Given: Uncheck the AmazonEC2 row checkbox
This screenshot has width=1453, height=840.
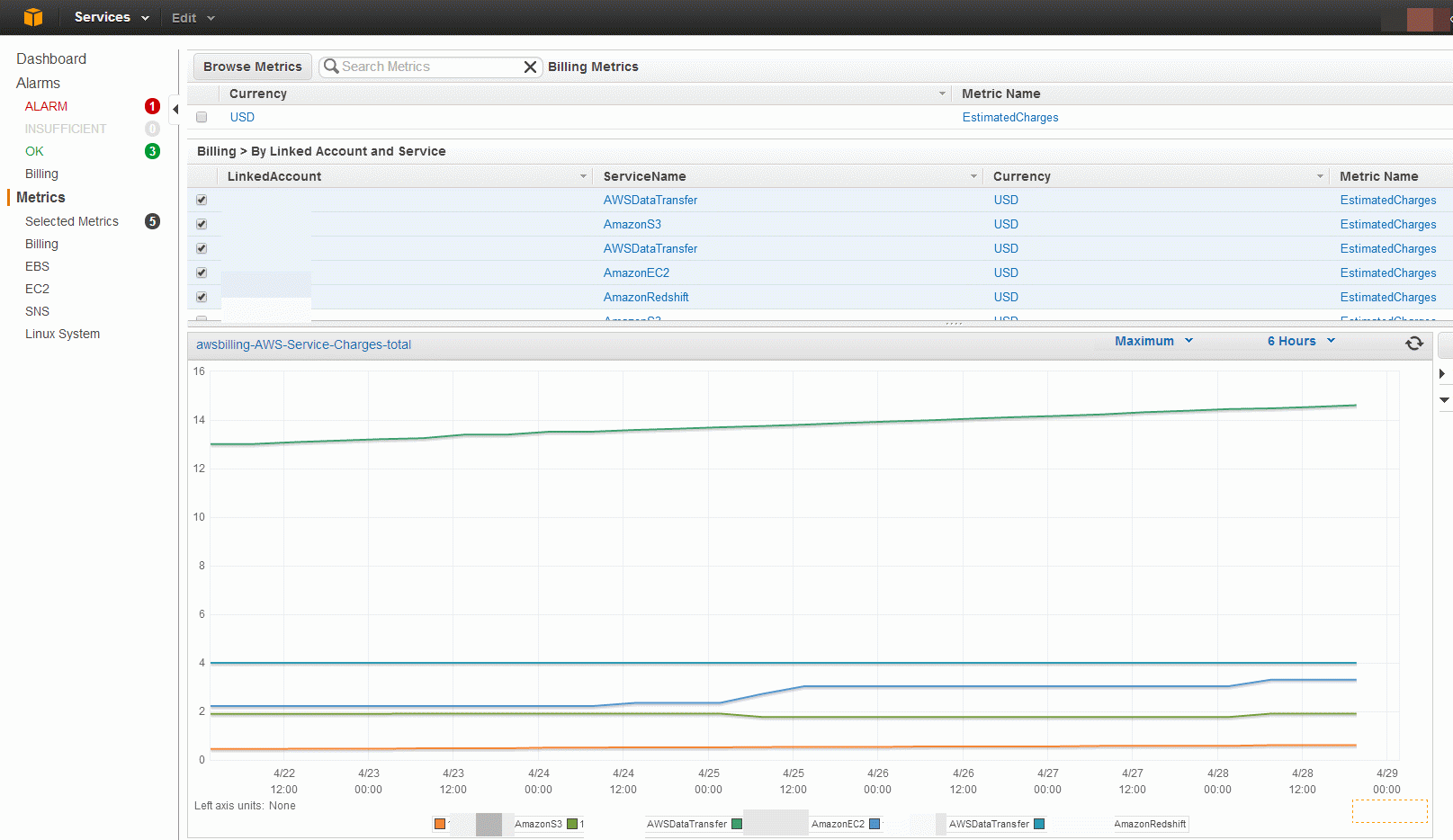Looking at the screenshot, I should pyautogui.click(x=202, y=273).
